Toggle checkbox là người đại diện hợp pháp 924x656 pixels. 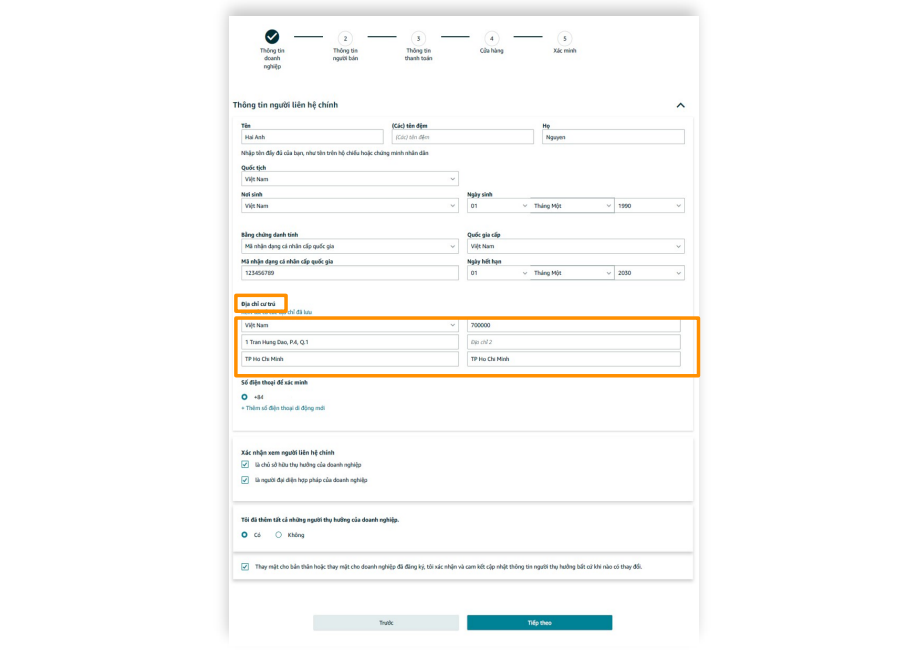pos(245,480)
